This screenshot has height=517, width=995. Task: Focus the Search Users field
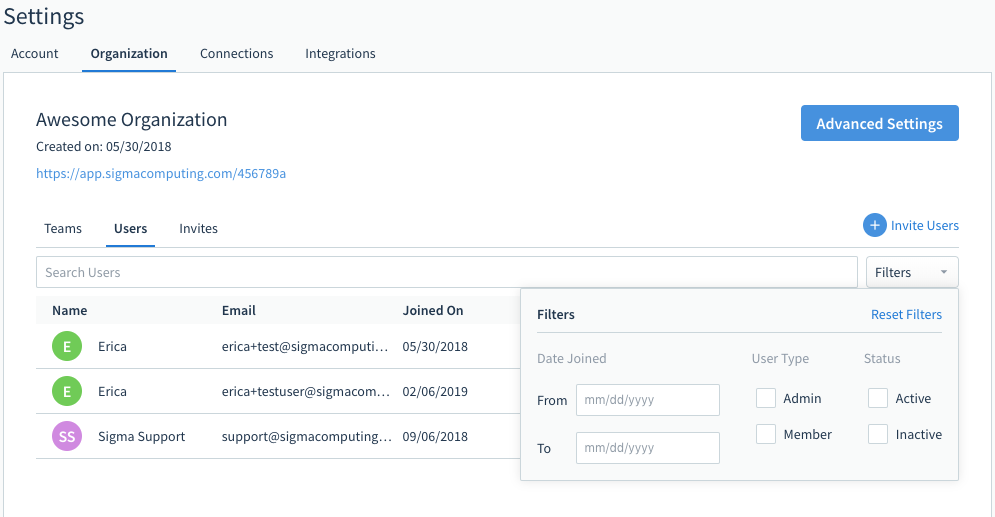click(x=447, y=272)
